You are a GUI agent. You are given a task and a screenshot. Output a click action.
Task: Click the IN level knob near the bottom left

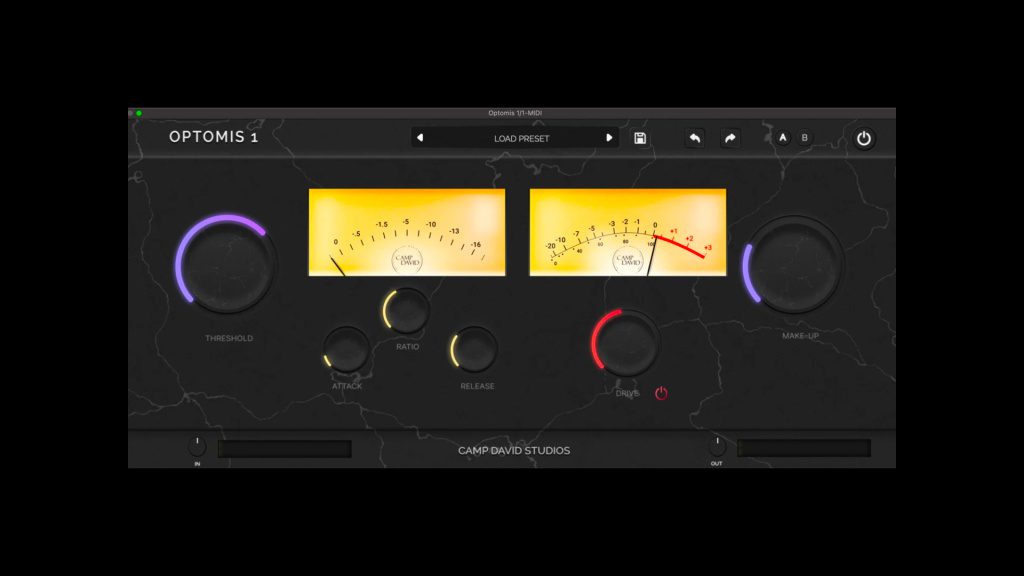click(196, 447)
